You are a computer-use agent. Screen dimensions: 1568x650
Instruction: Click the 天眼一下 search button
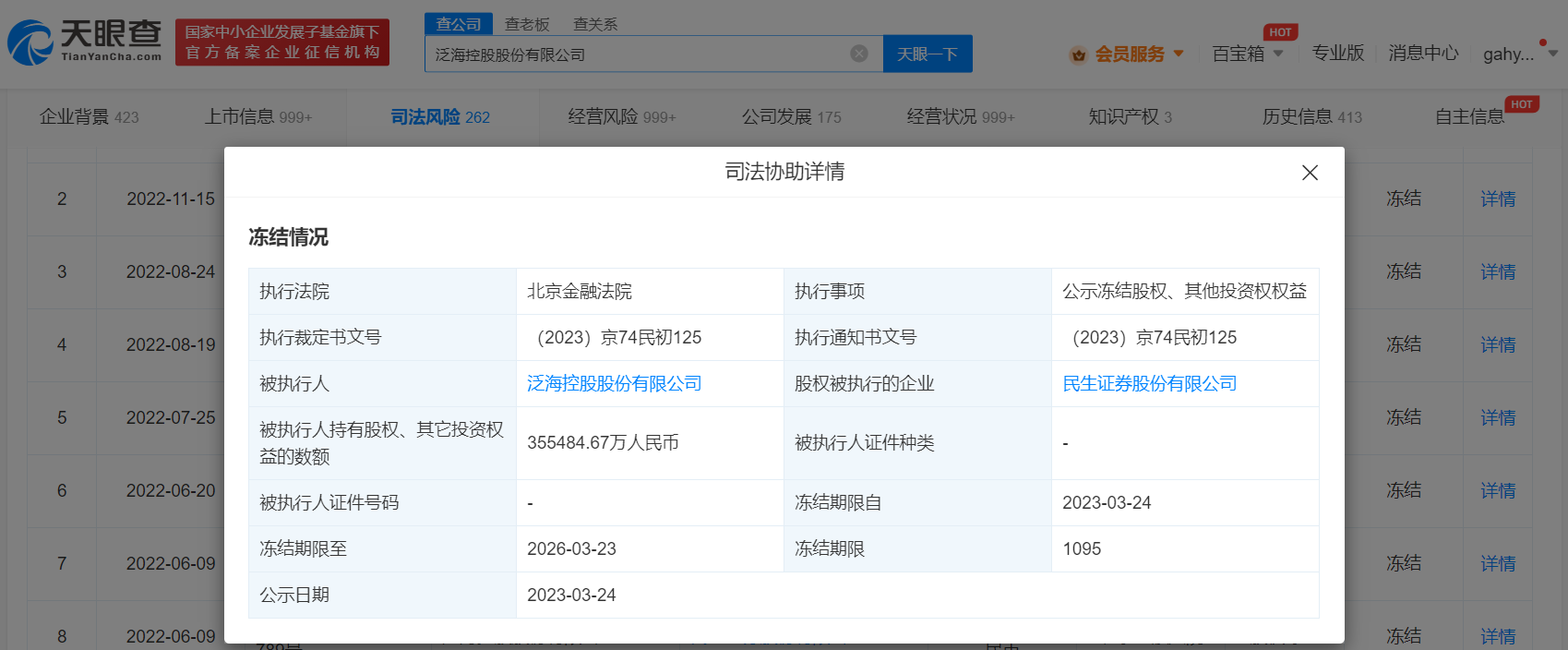pos(928,54)
